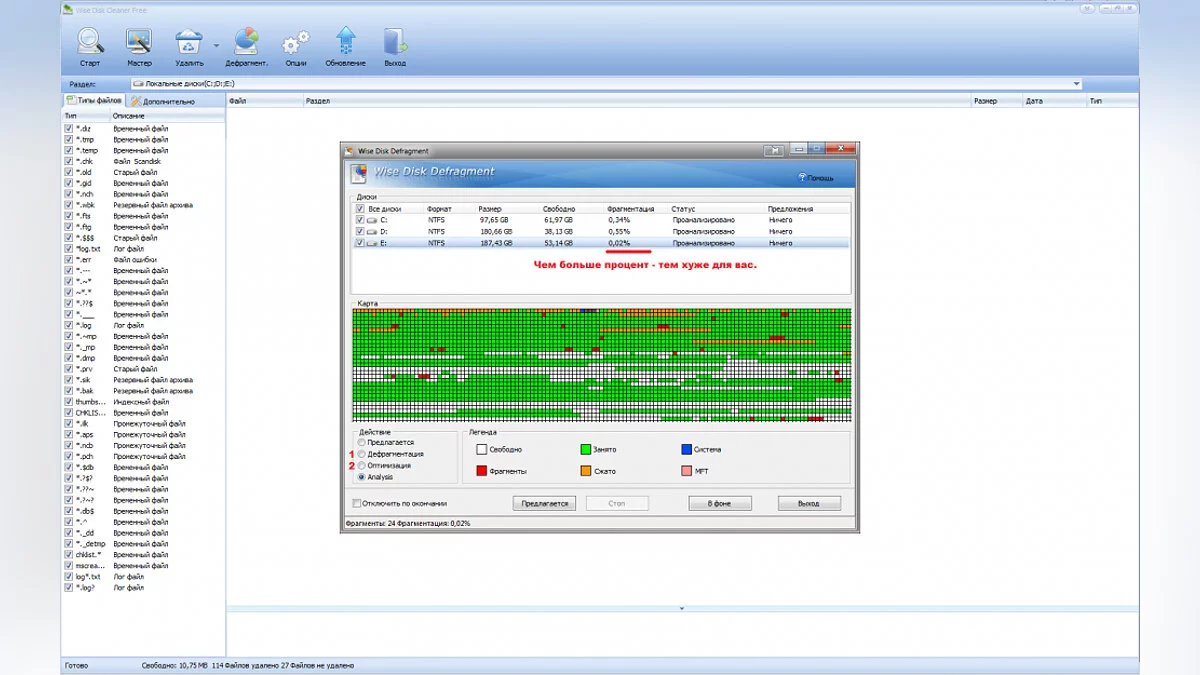The width and height of the screenshot is (1200, 675).
Task: Switch to the Типы файлов tab
Action: click(x=94, y=101)
